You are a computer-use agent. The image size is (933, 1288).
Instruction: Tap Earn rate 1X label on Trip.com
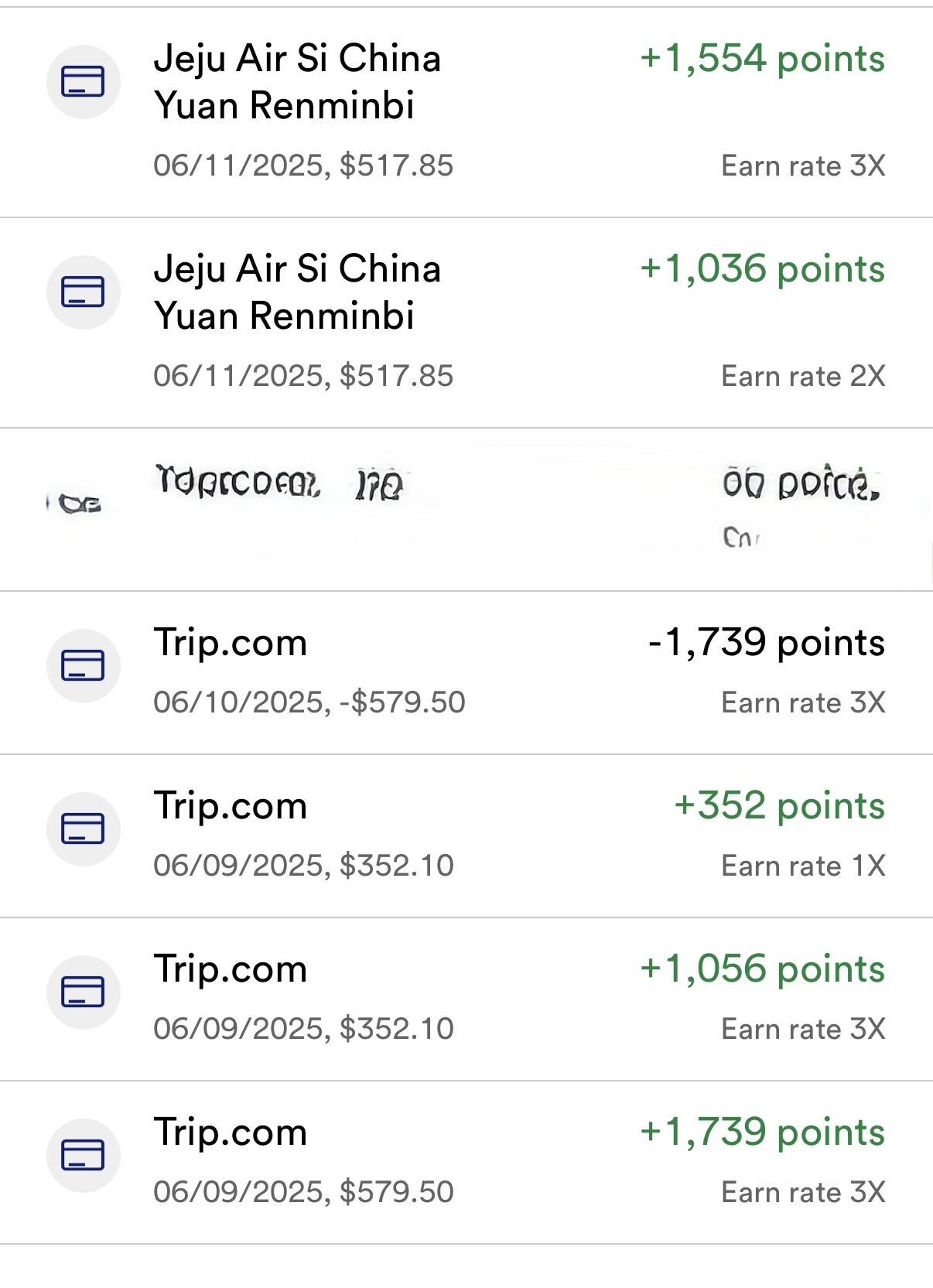point(803,866)
